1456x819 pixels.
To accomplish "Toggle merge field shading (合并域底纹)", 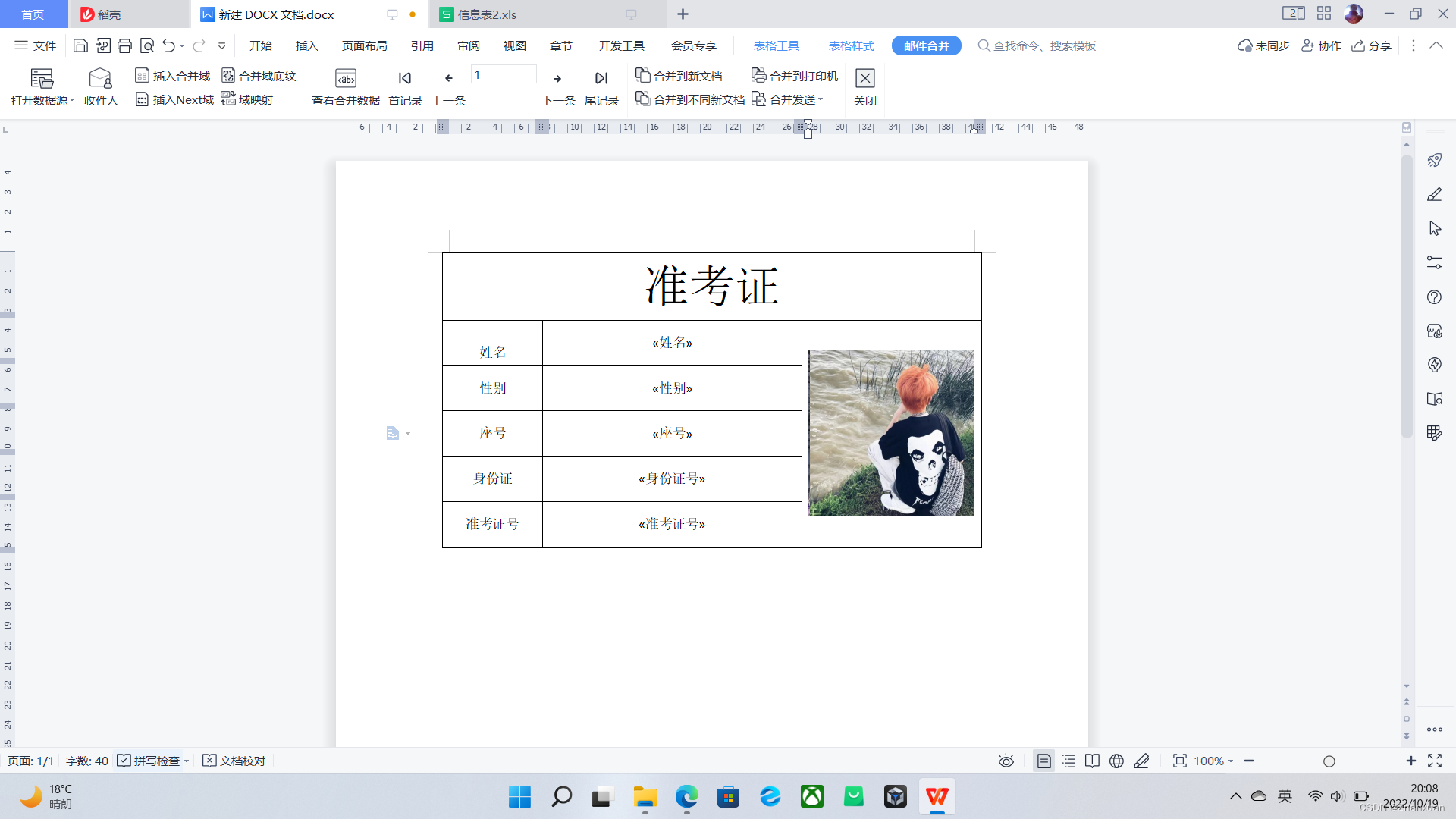I will [259, 76].
